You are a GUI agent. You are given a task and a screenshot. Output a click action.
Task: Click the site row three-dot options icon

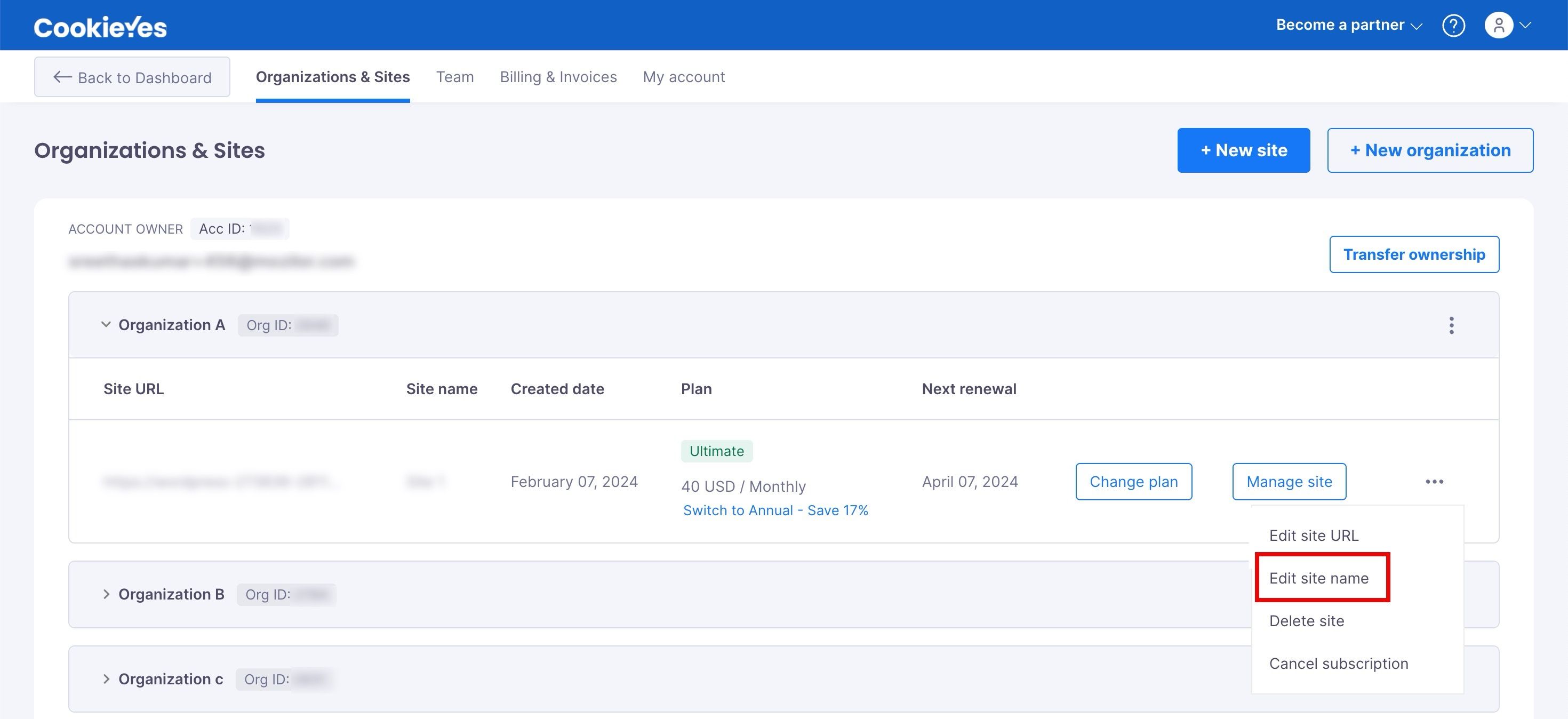1434,482
